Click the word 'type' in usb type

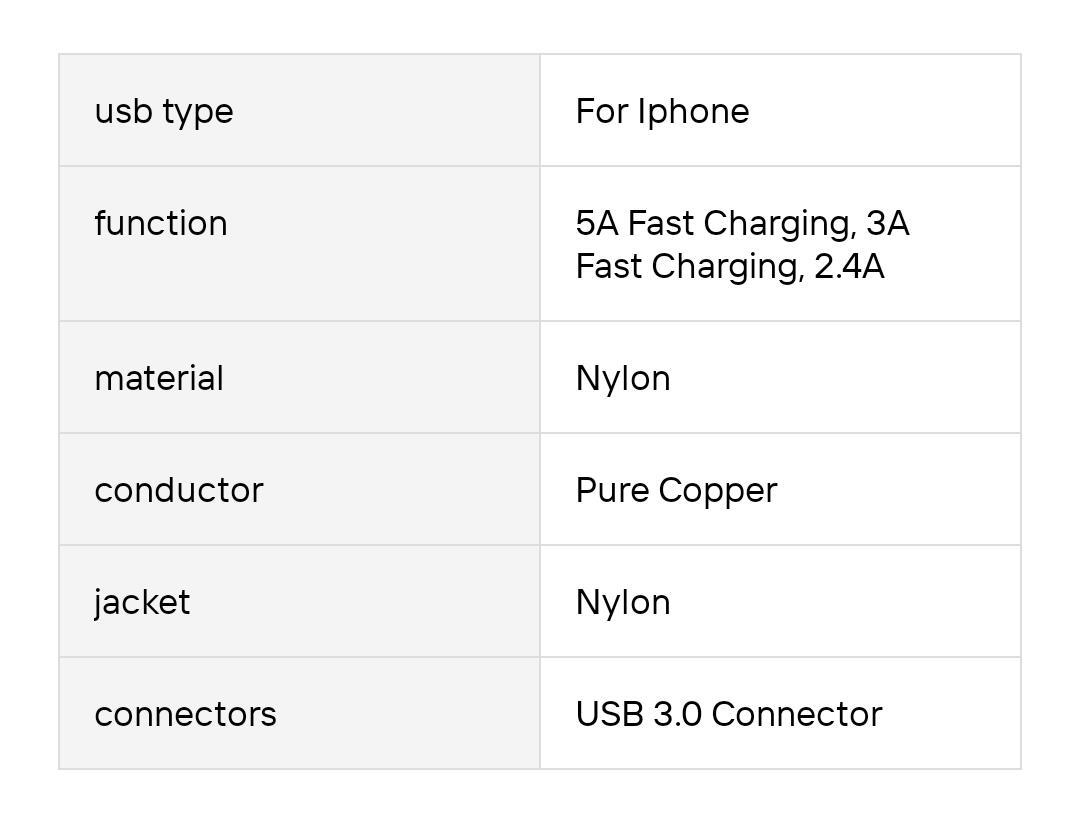click(x=198, y=113)
